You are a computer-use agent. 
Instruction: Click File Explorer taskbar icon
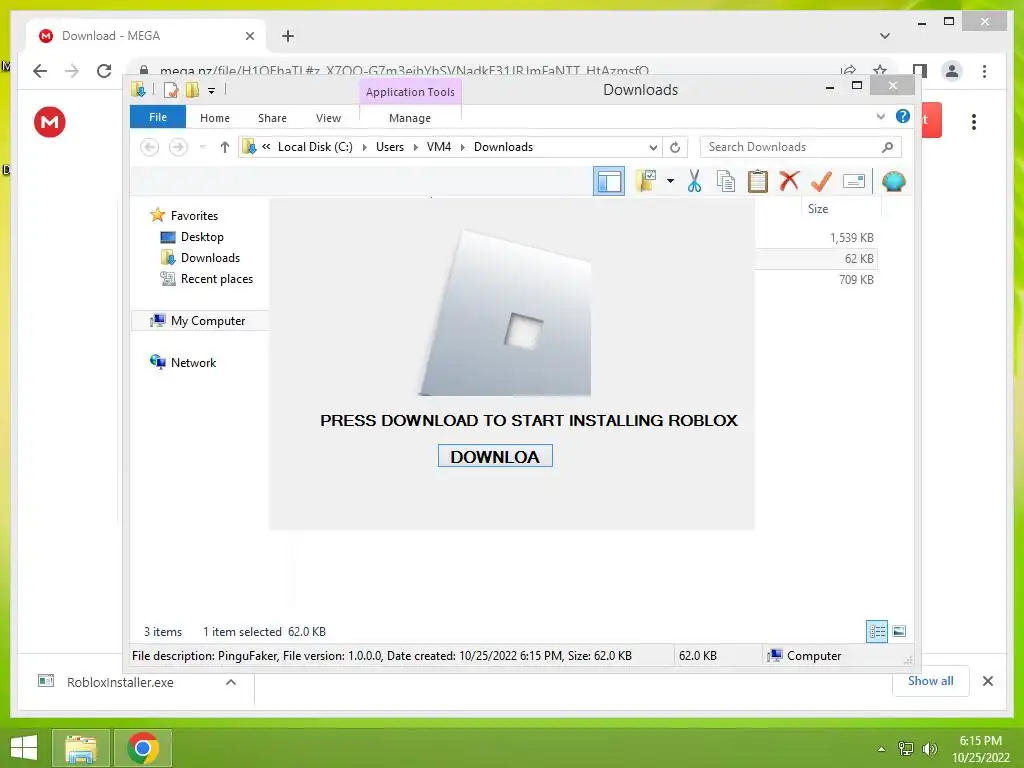(x=80, y=748)
